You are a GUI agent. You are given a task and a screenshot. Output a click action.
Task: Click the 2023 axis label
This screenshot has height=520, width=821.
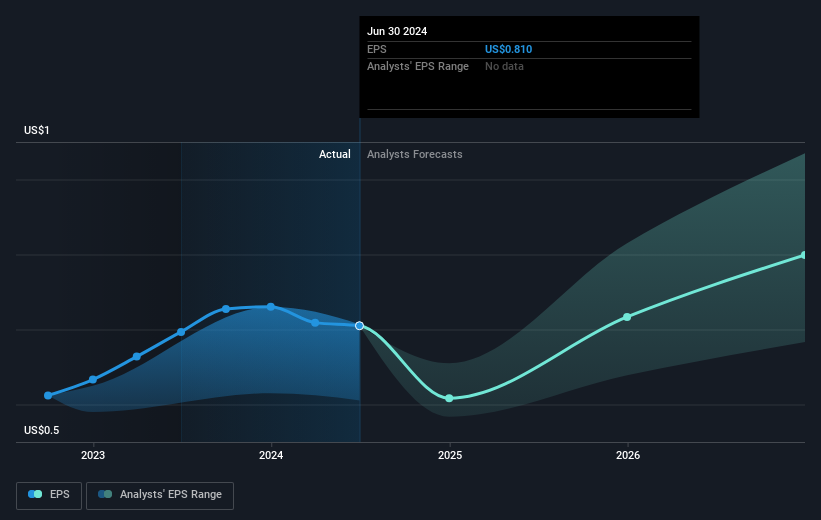click(x=93, y=456)
